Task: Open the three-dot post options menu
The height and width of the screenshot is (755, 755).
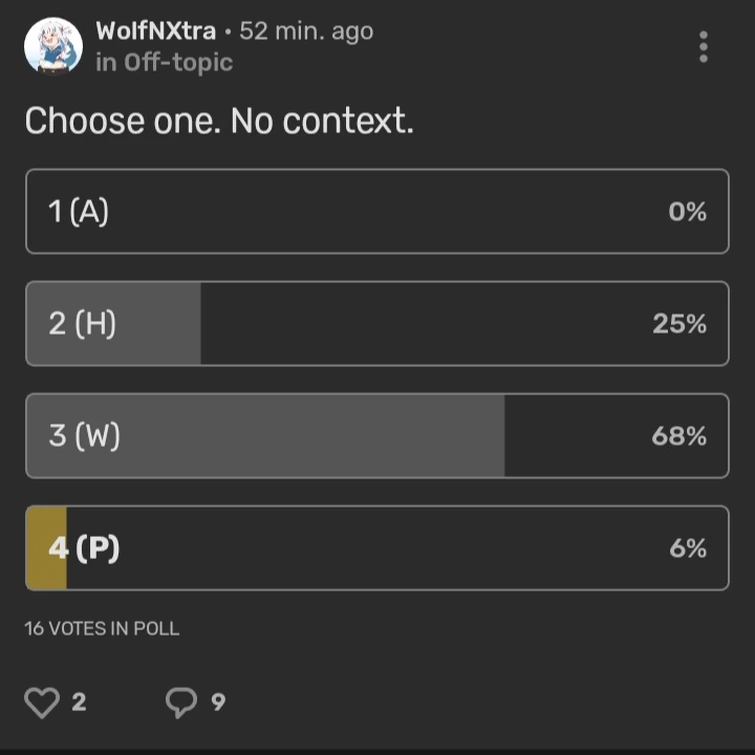Action: click(704, 47)
